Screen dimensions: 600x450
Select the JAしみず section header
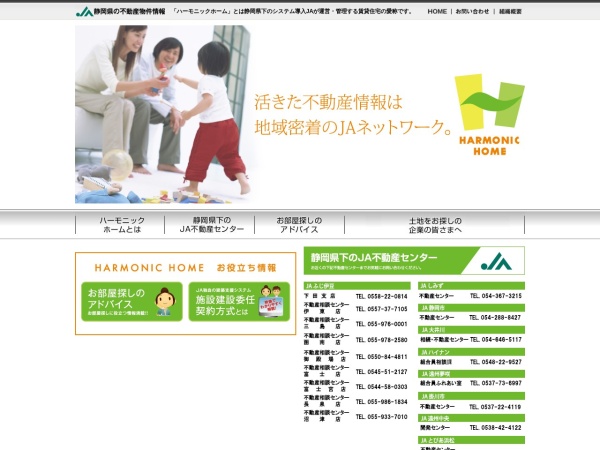click(471, 286)
